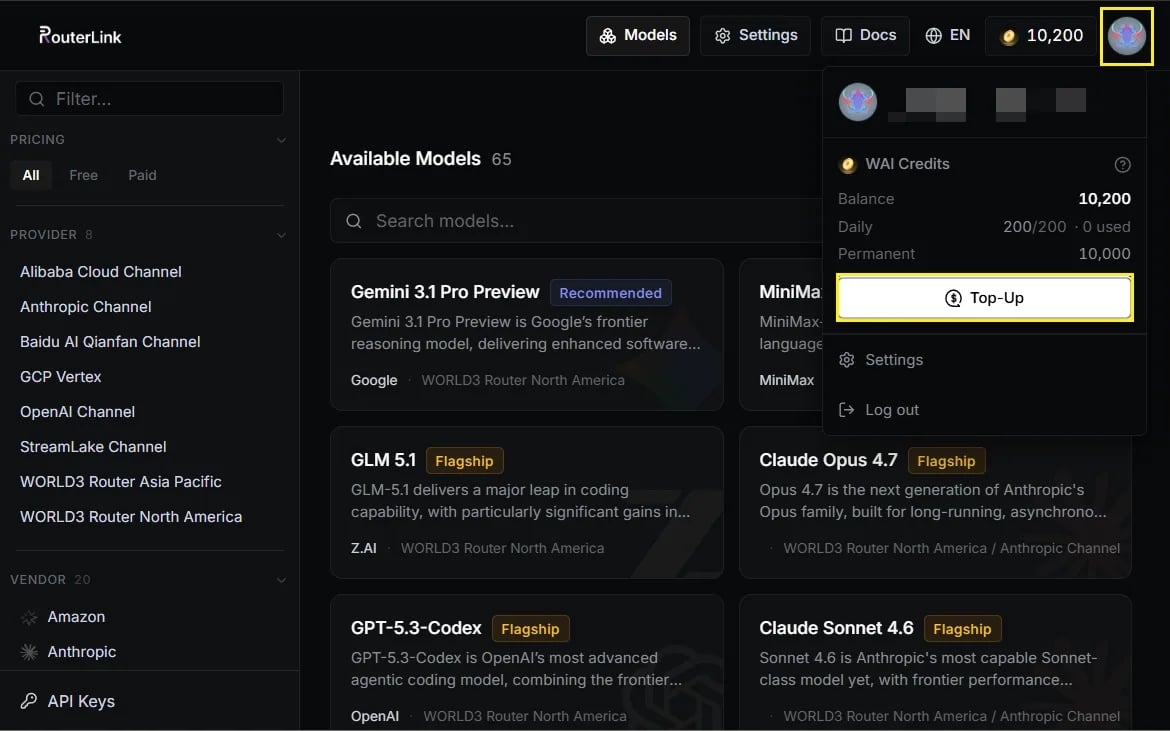Screen dimensions: 1170x731
Task: Click the Flagship badge on Claude Sonnet 4.6
Action: 963,629
